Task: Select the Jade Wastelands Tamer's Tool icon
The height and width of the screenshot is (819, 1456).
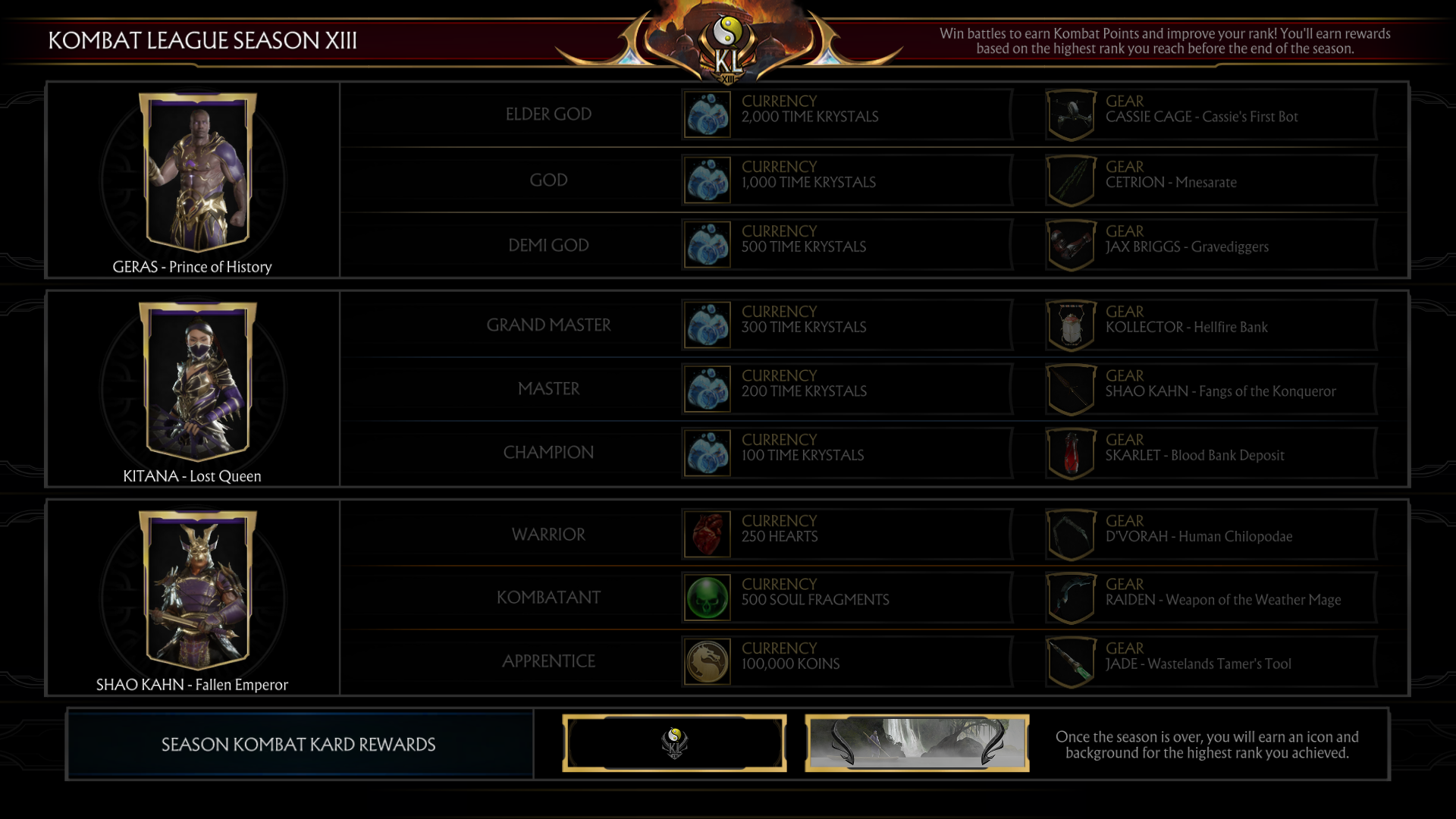Action: pos(1071,662)
